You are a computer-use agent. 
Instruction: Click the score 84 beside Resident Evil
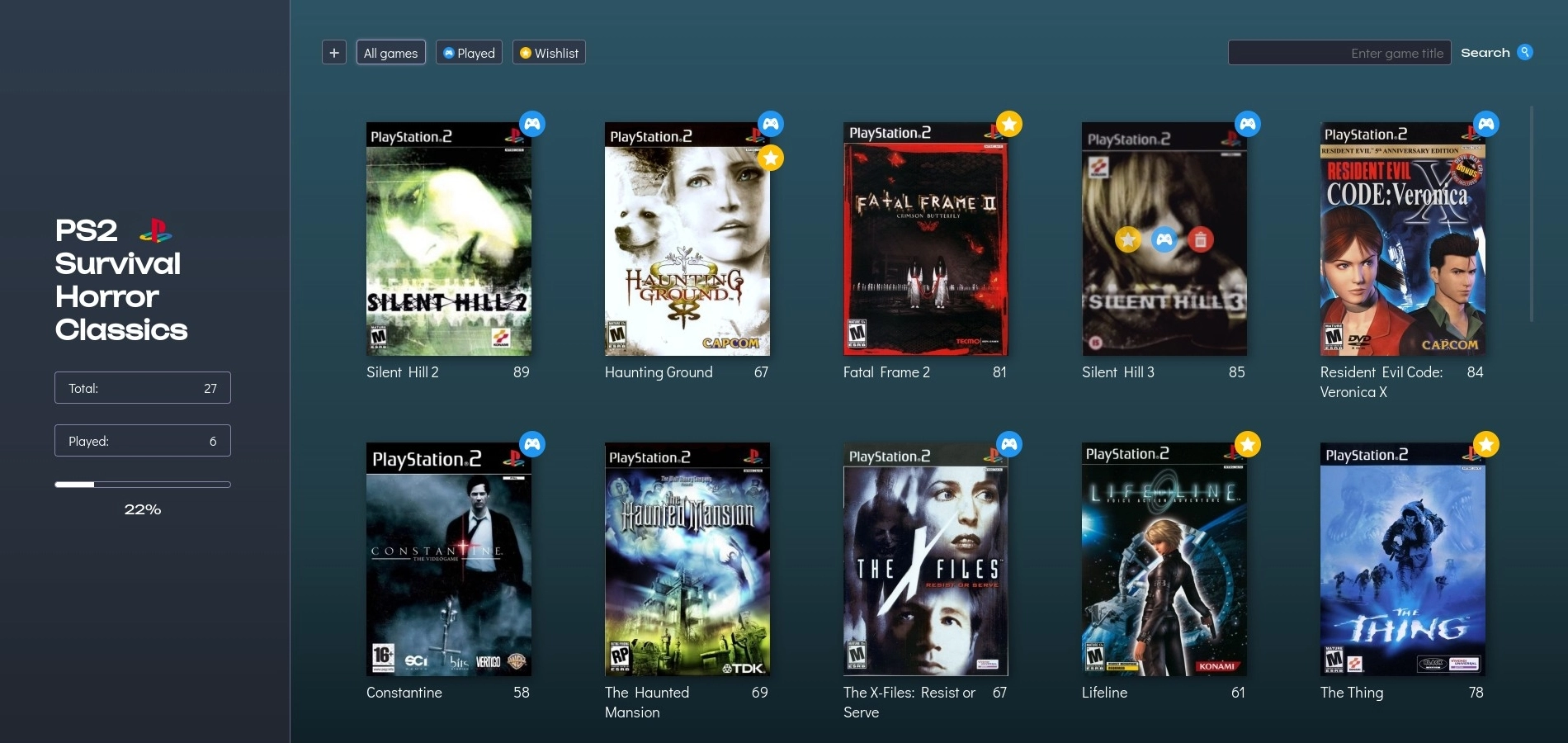tap(1476, 372)
